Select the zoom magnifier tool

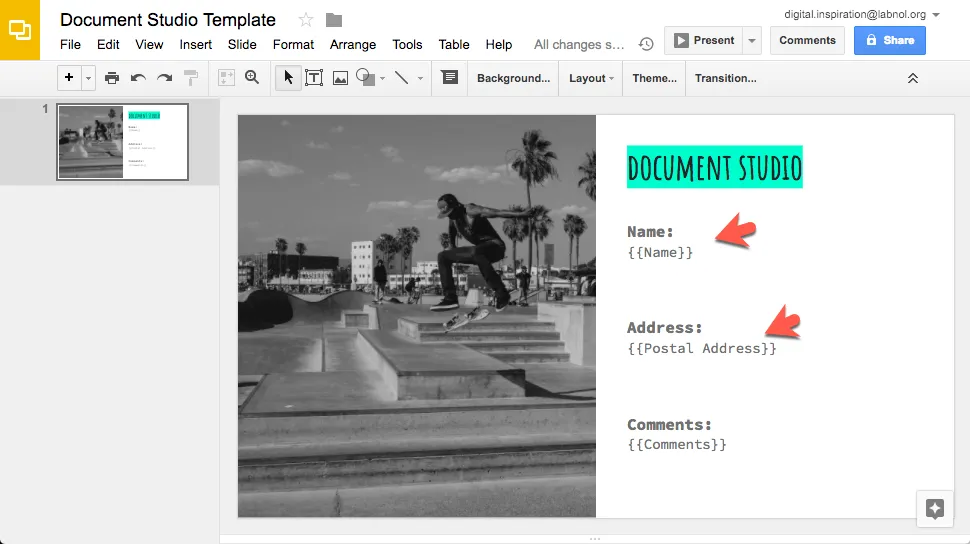tap(252, 77)
